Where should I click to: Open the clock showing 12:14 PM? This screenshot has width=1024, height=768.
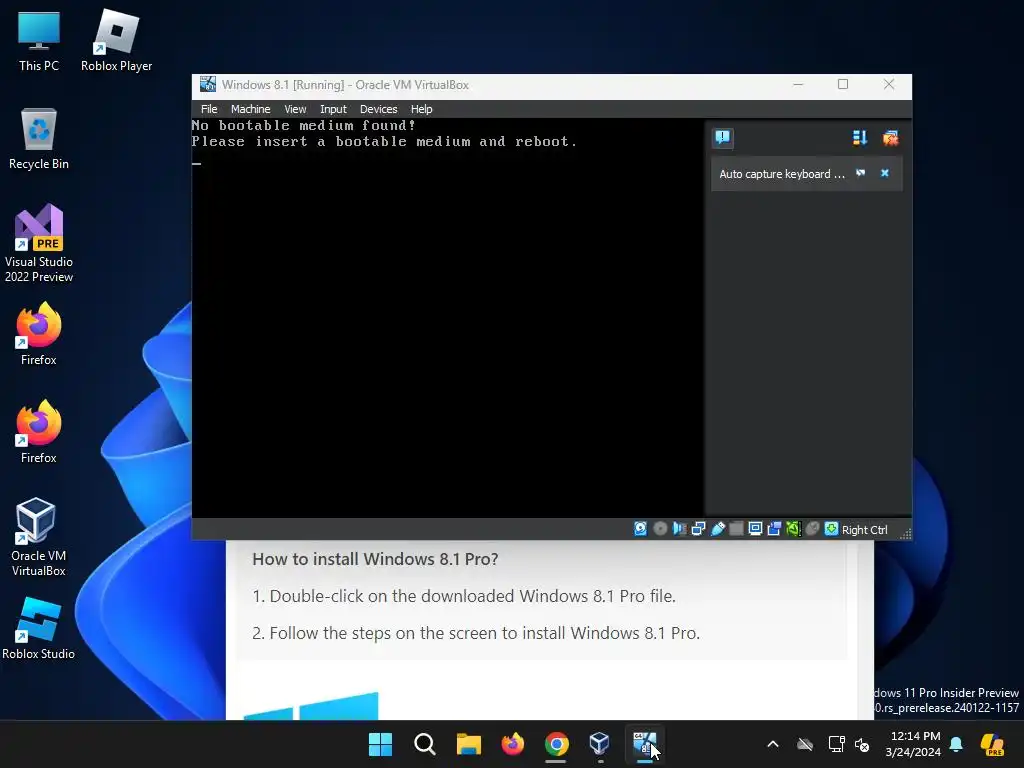point(914,744)
